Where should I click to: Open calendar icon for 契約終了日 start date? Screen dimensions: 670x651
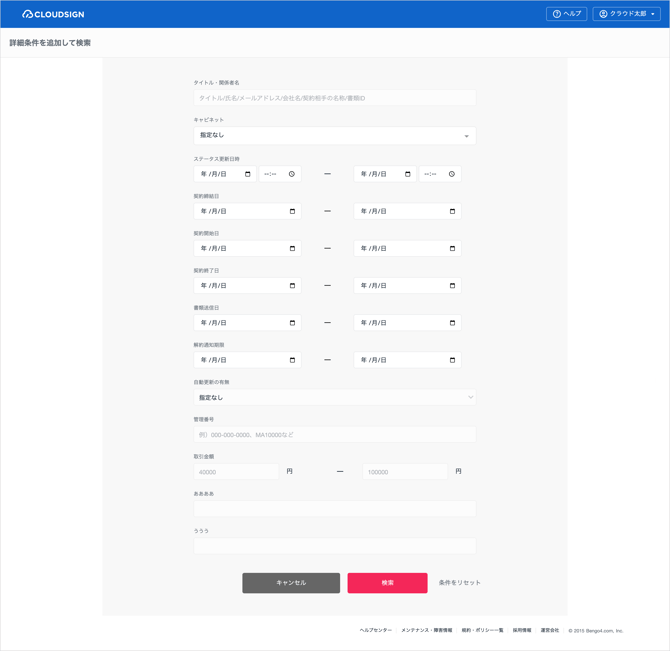coord(292,286)
